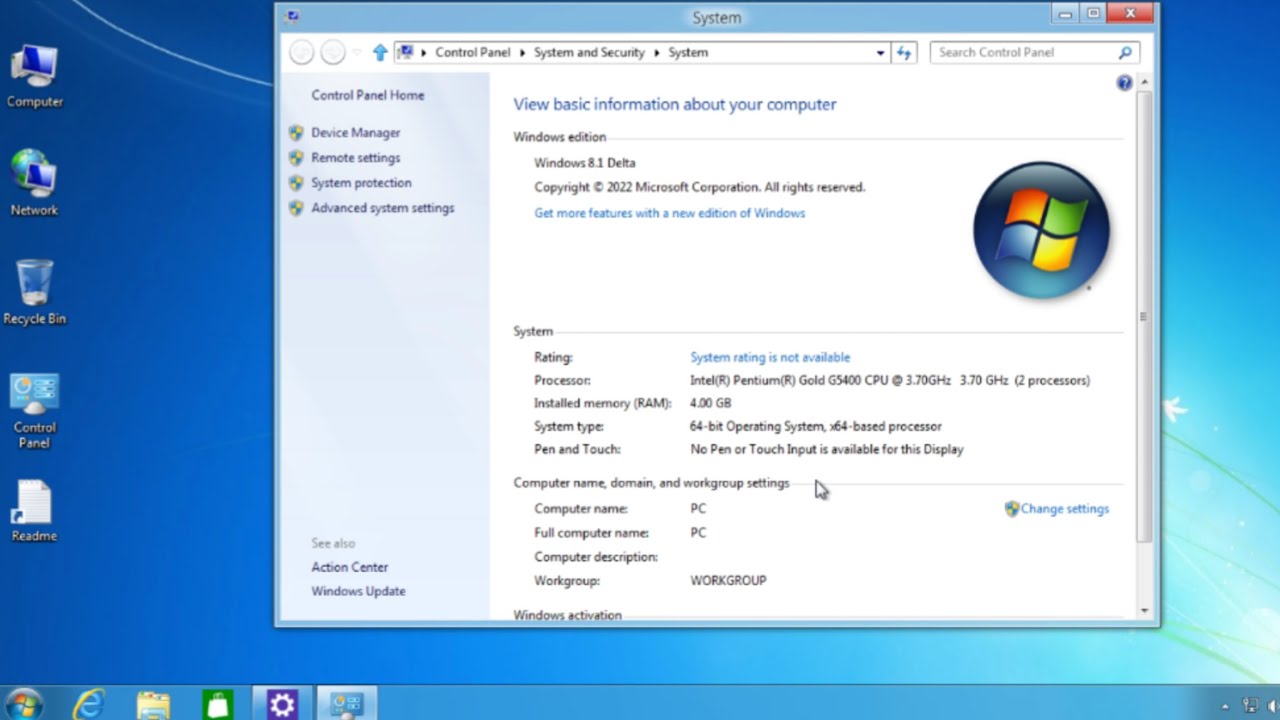Click the Start orb button
Screen dimensions: 1280x720
point(23,704)
